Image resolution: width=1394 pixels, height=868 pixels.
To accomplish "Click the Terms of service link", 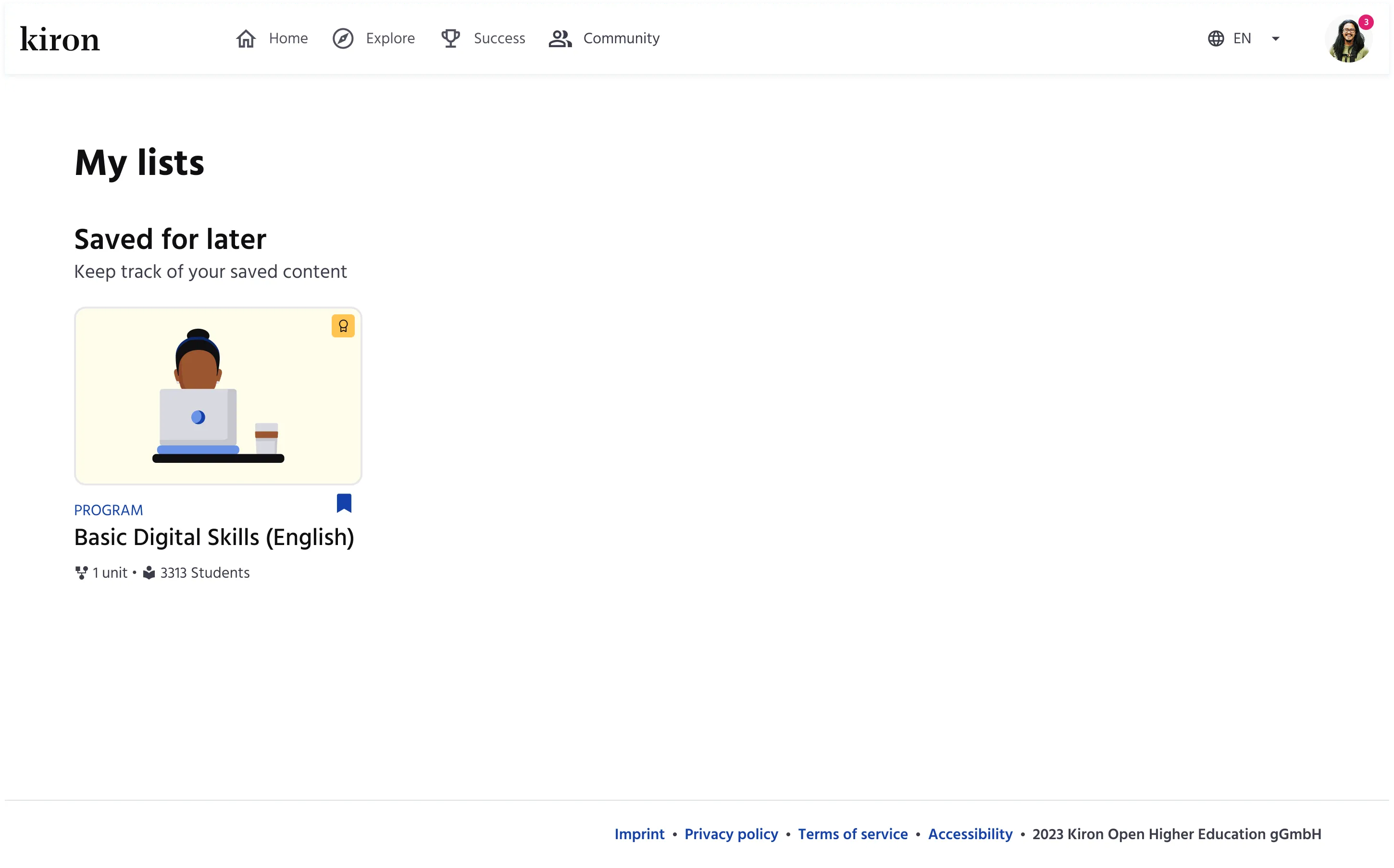I will coord(853,833).
